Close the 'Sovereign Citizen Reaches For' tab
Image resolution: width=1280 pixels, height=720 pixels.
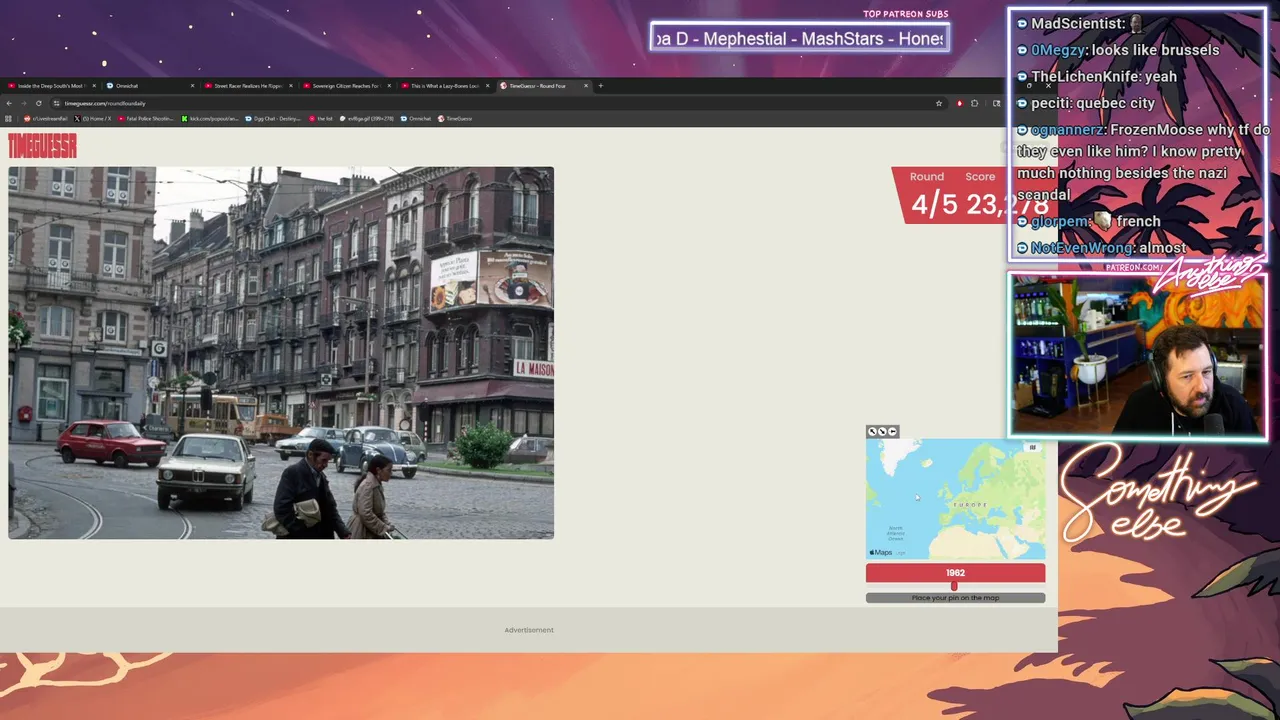point(388,86)
